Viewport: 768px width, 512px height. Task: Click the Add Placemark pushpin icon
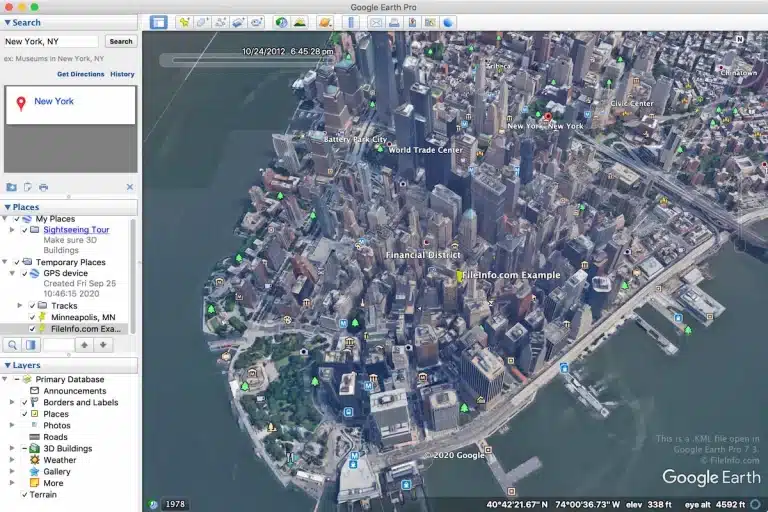[184, 22]
